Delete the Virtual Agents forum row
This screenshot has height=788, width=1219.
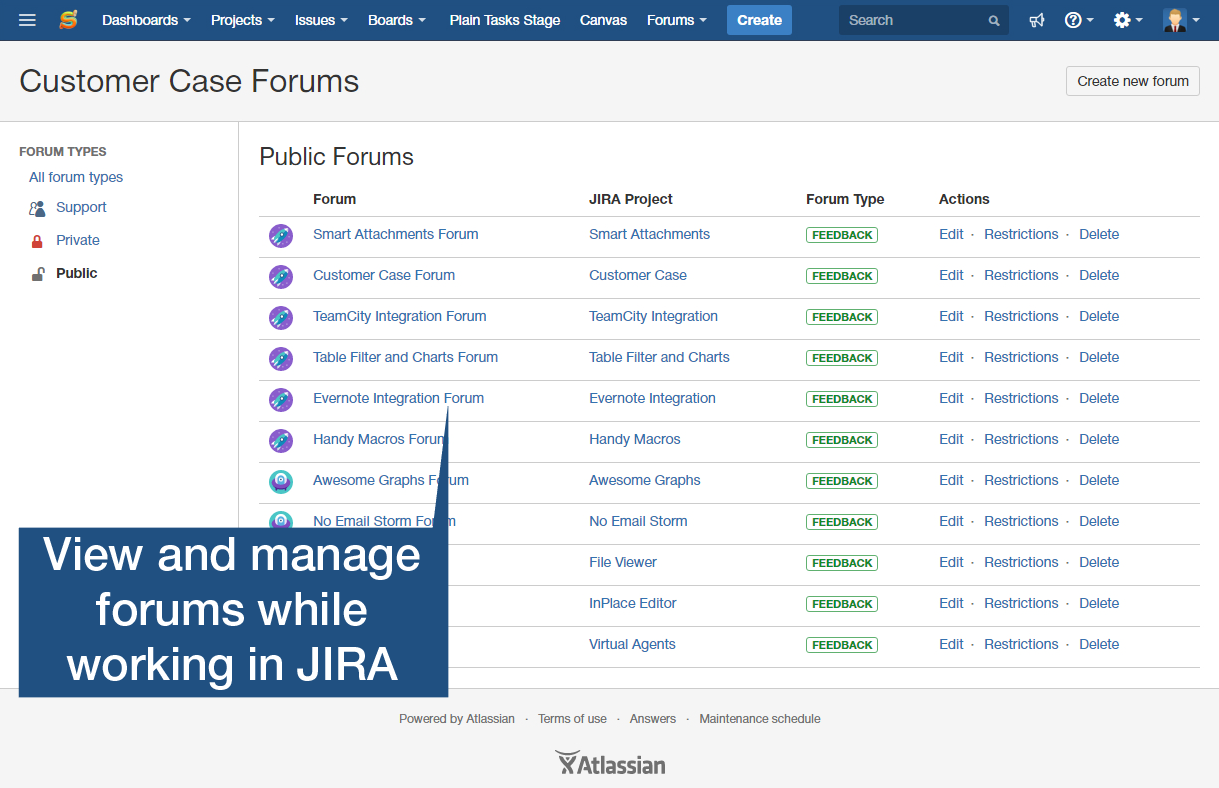1099,644
